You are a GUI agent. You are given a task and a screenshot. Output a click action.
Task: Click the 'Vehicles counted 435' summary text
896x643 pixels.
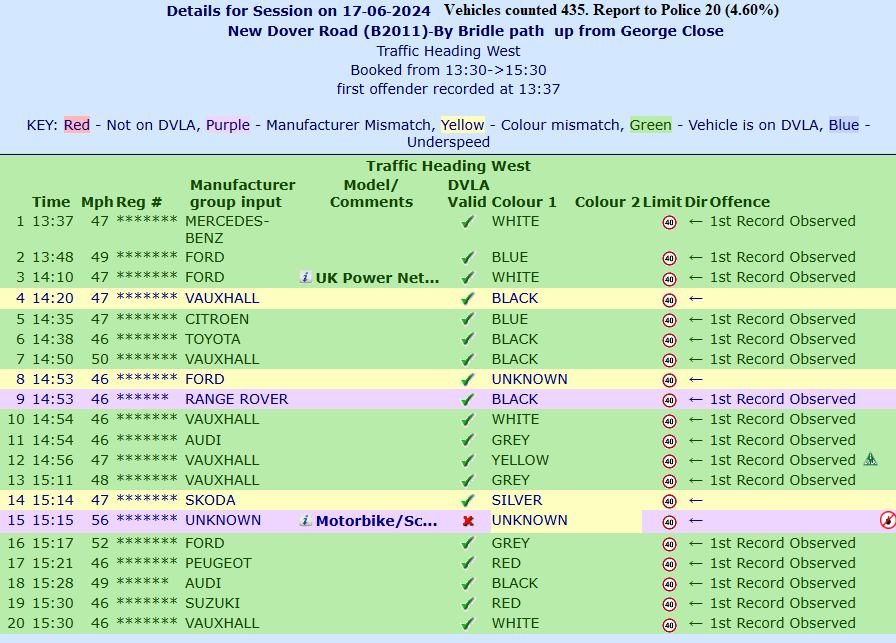click(x=515, y=10)
